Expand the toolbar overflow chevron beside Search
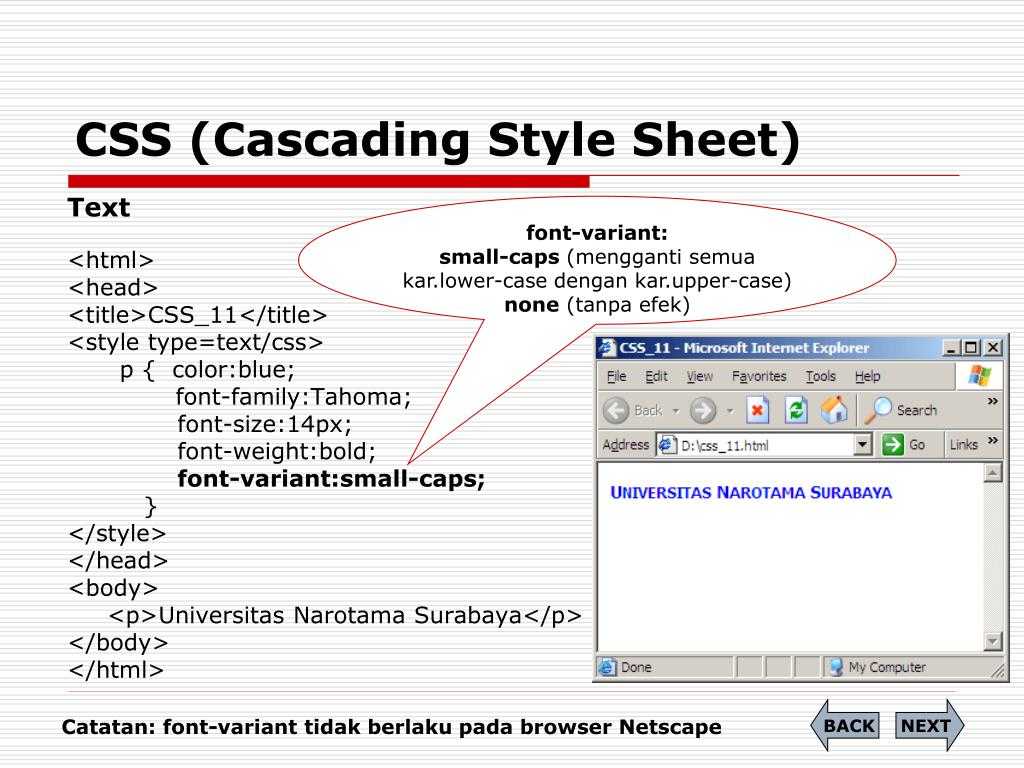This screenshot has width=1024, height=768. click(992, 401)
